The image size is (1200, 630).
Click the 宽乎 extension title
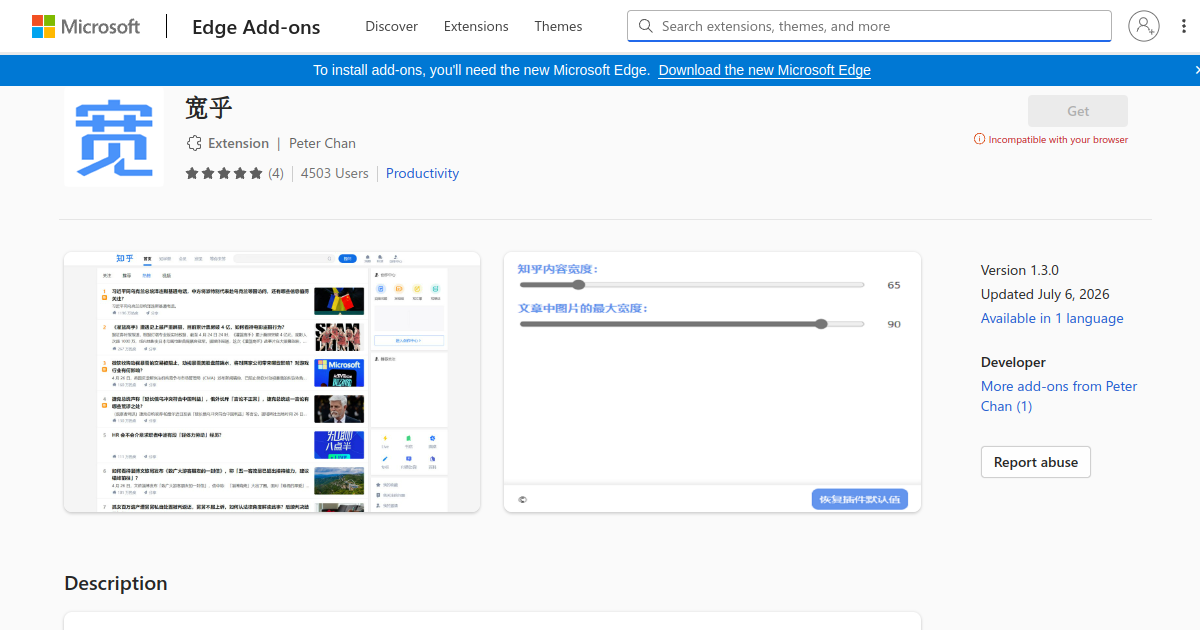coord(208,106)
